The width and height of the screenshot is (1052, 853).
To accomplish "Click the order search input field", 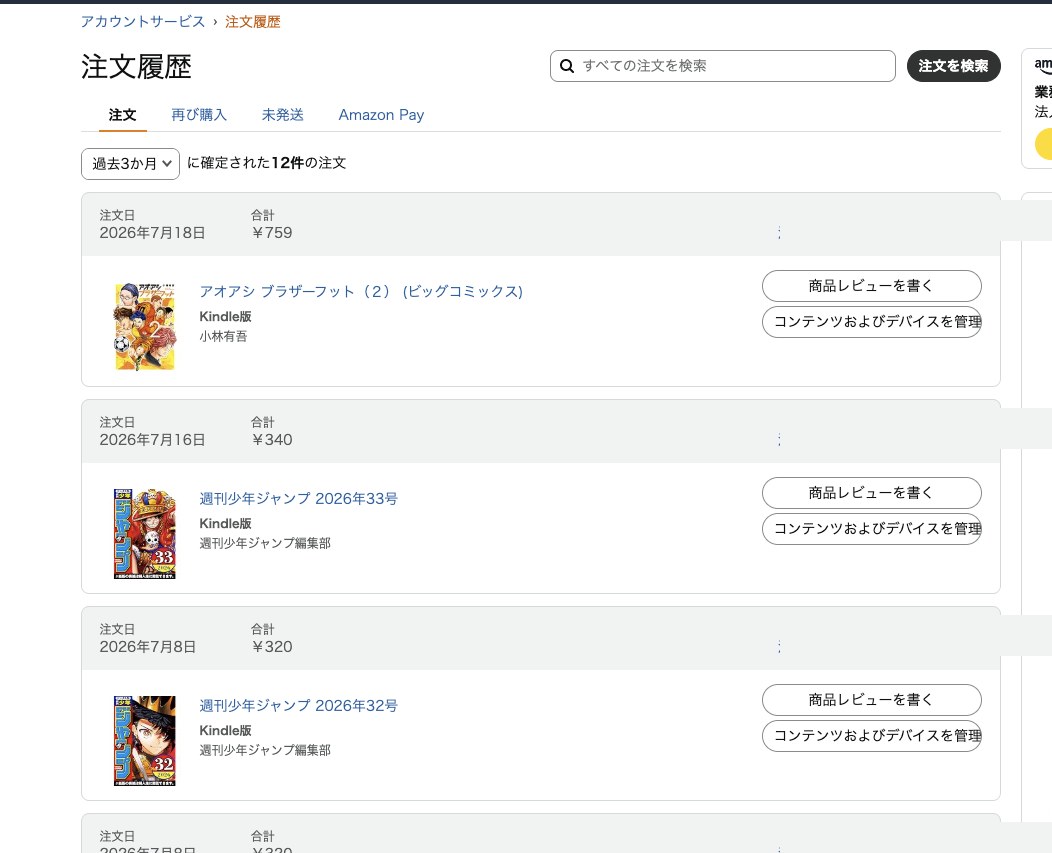I will 723,66.
